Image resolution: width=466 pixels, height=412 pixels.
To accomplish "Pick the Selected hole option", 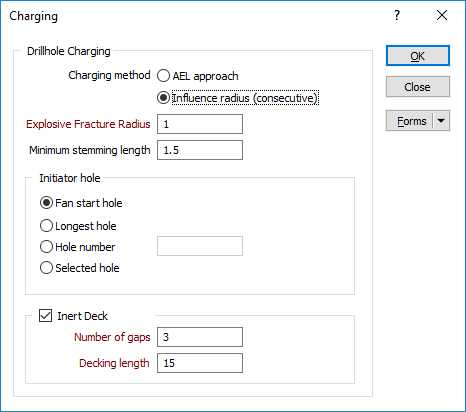I will click(x=46, y=268).
